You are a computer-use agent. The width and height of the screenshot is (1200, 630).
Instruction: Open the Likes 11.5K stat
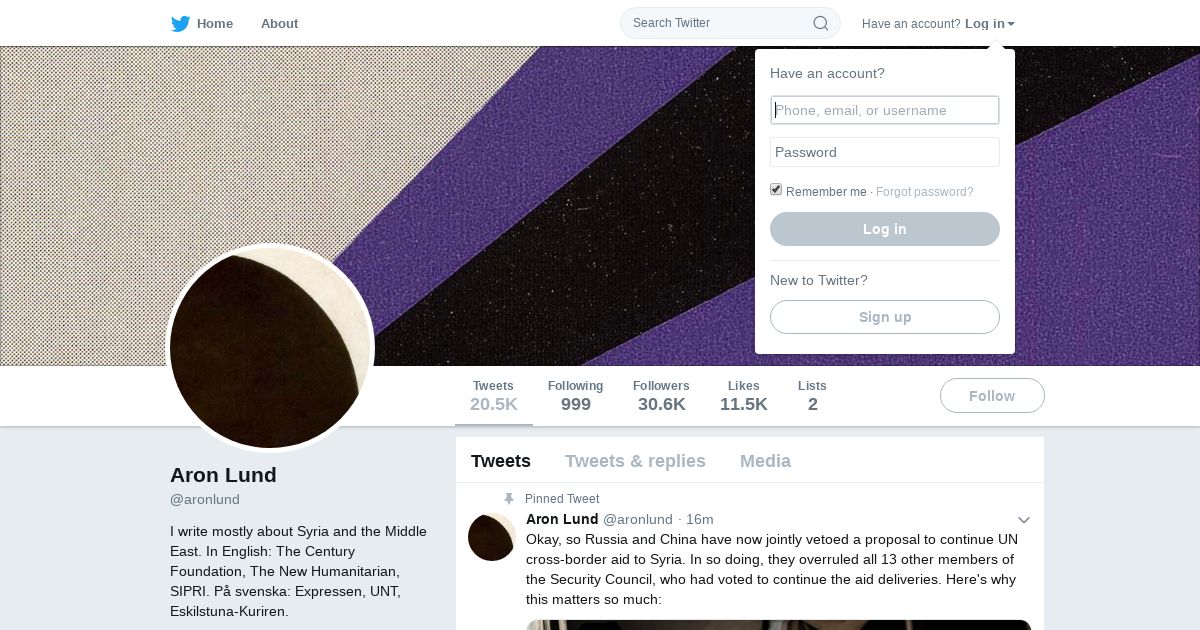[744, 396]
